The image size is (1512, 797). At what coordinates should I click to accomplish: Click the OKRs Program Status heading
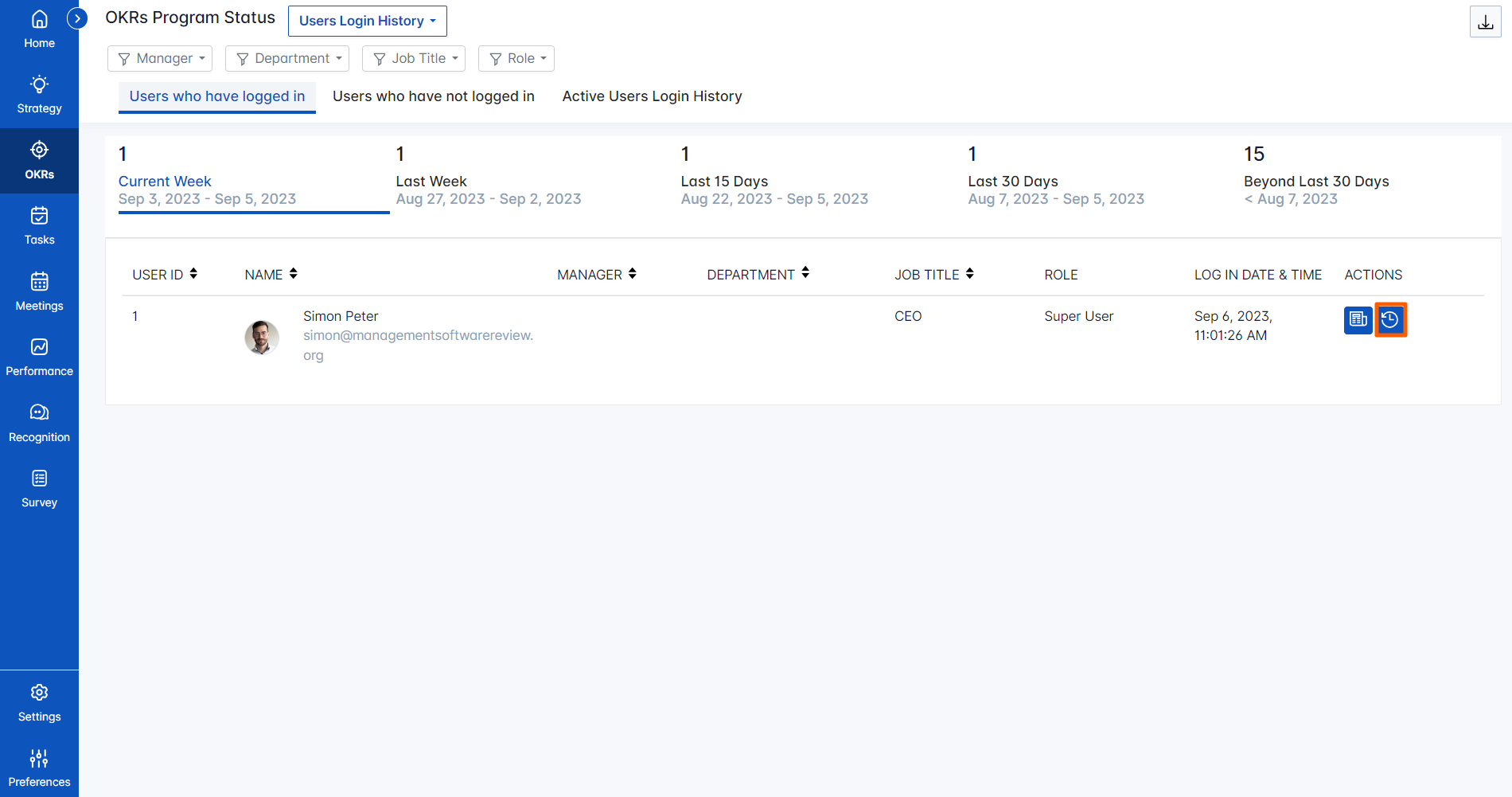pos(190,18)
